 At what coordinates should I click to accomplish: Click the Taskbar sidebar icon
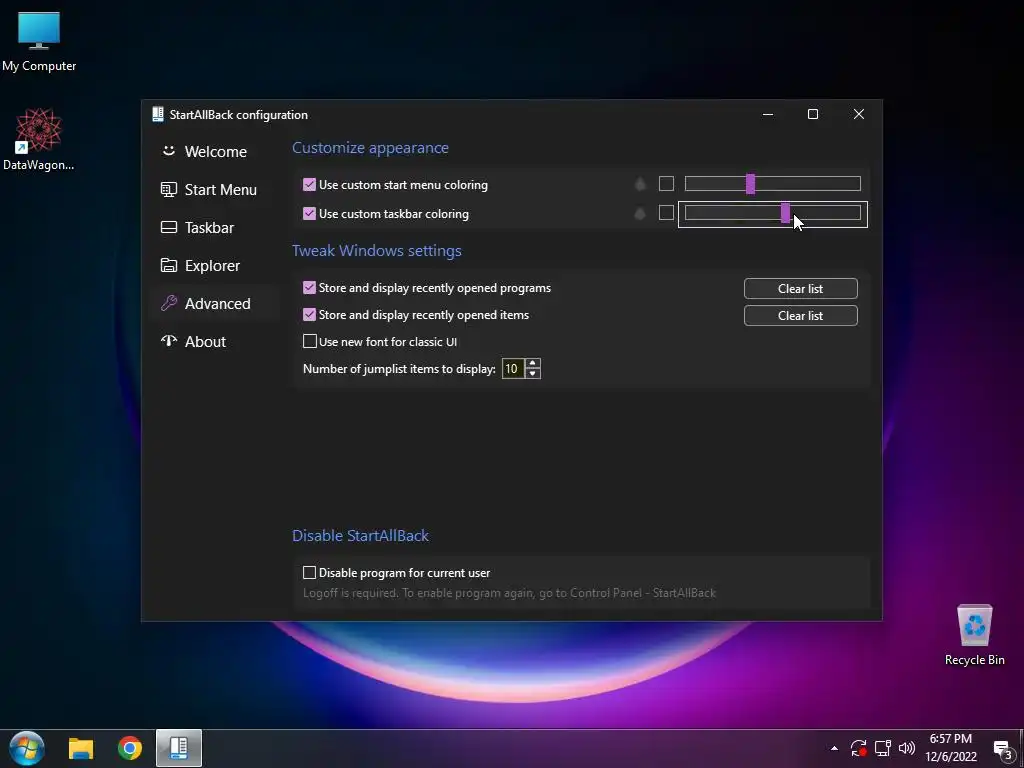[x=168, y=227]
